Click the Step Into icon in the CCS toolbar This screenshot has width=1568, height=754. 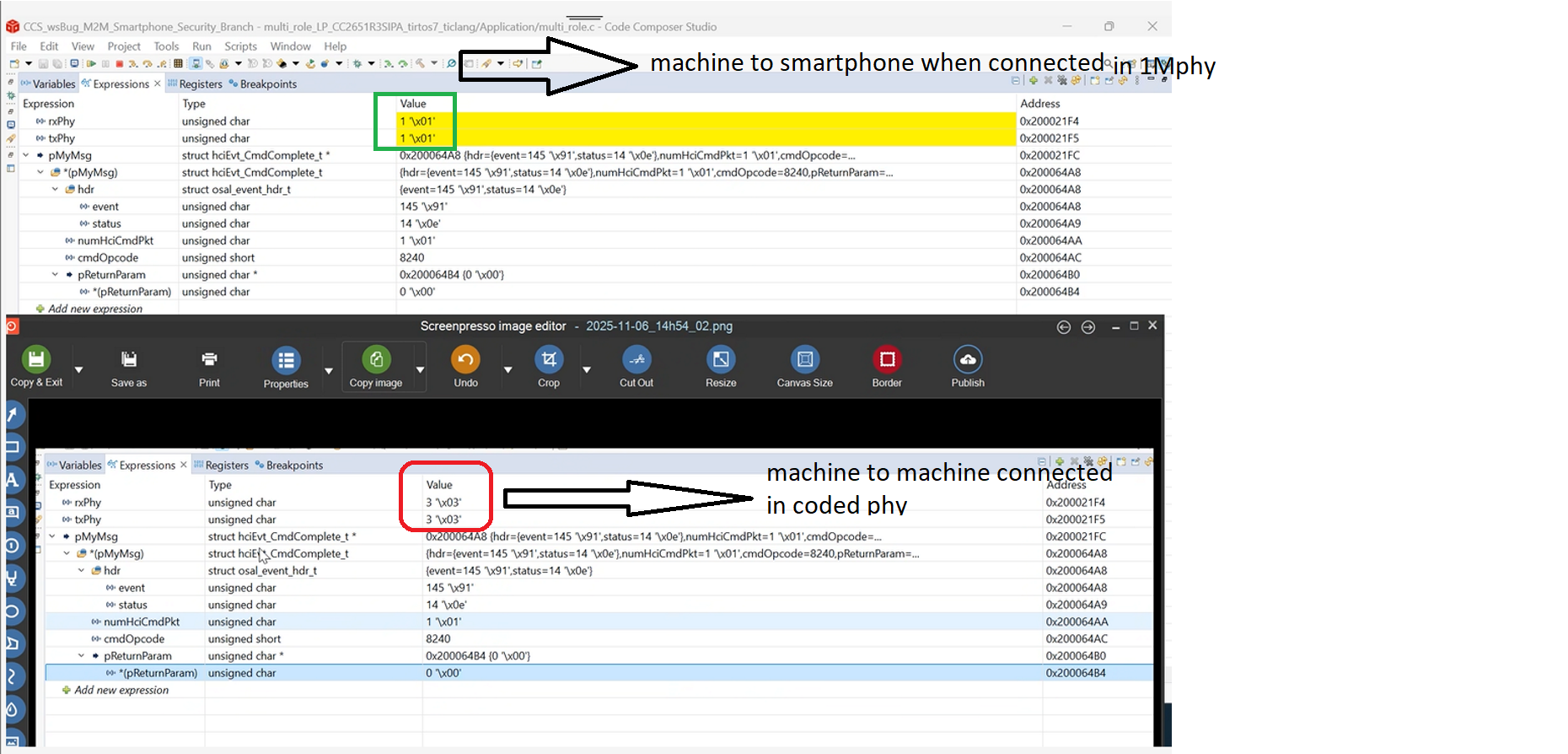133,63
